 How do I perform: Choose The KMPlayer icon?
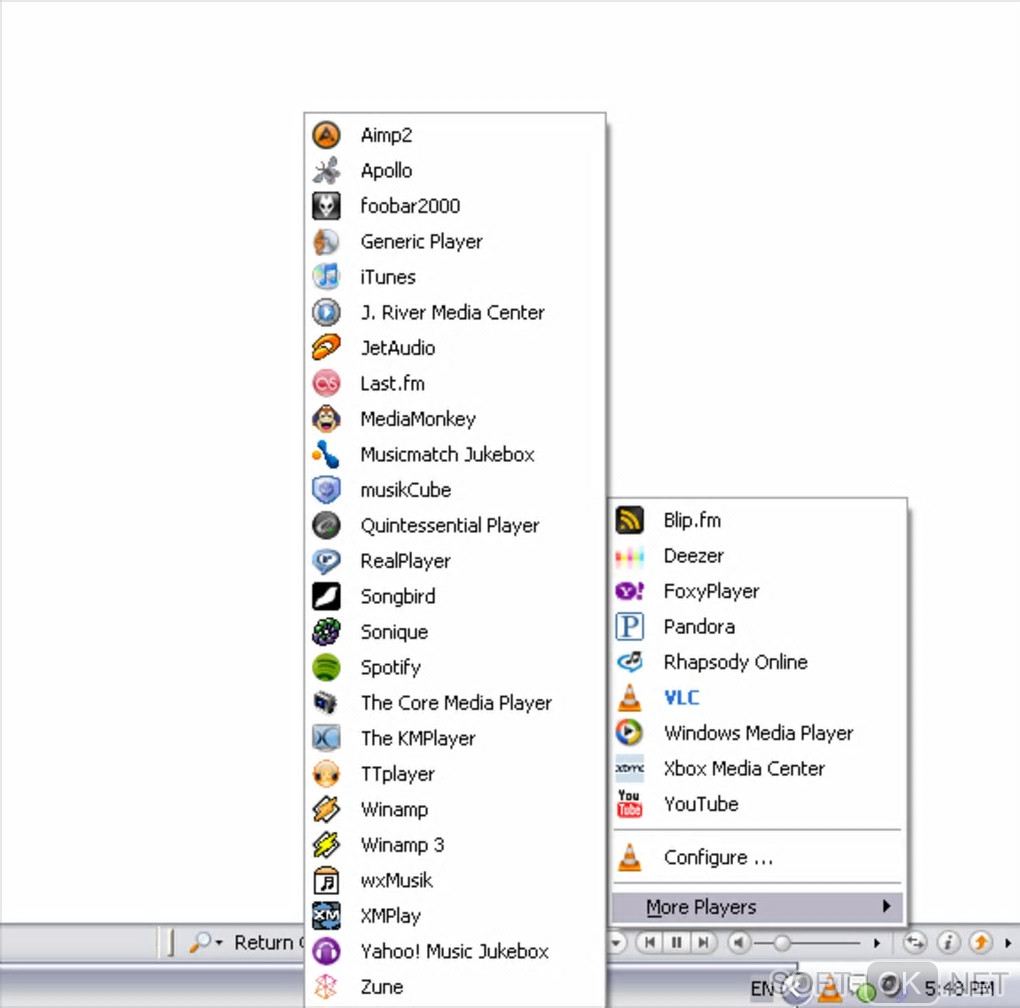coord(326,738)
